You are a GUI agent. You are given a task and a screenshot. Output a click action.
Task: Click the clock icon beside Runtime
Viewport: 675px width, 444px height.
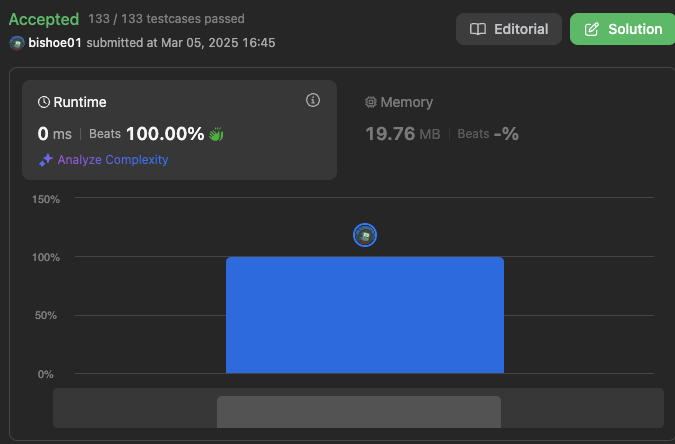(44, 102)
